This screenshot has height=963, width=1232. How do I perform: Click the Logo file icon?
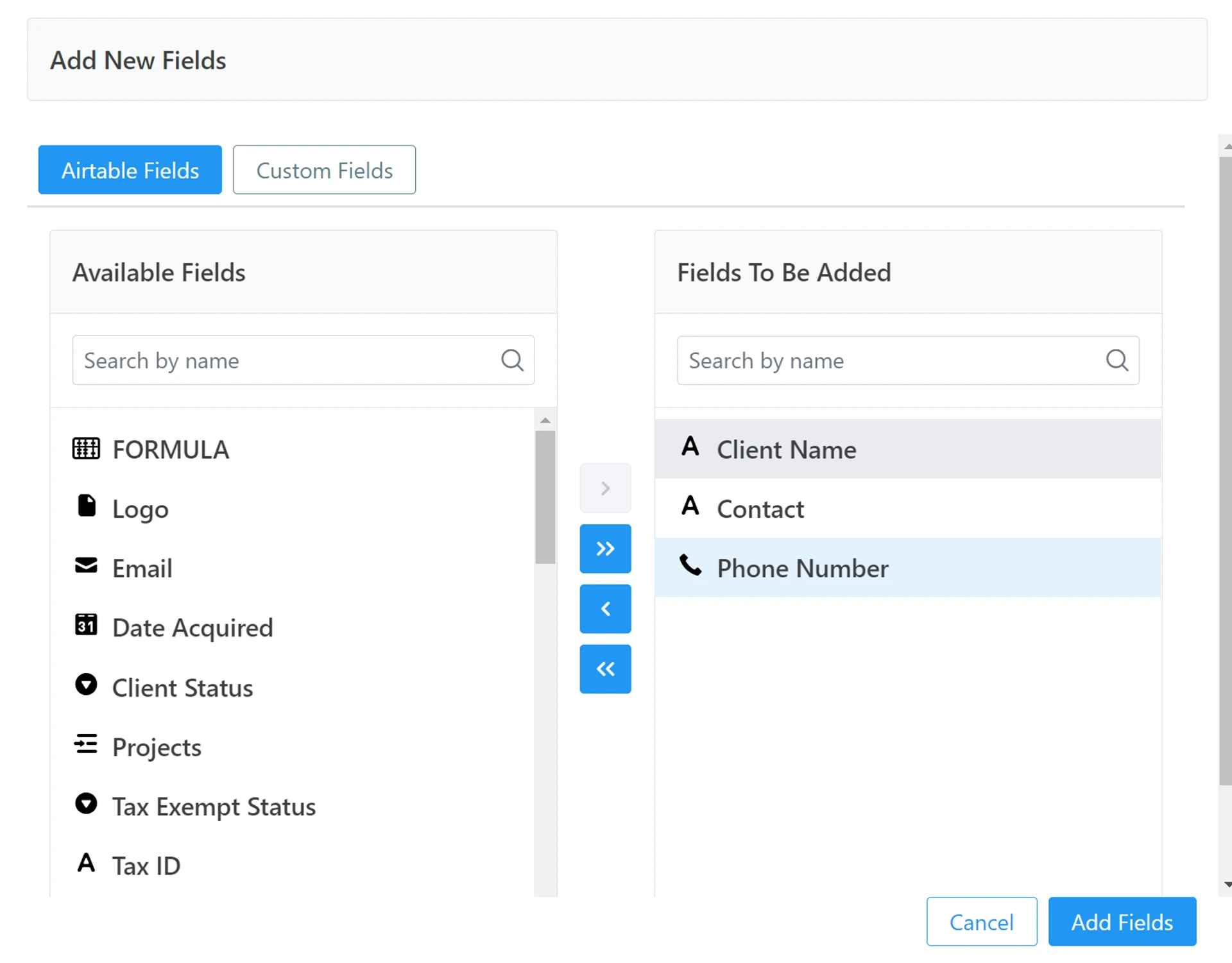(86, 506)
